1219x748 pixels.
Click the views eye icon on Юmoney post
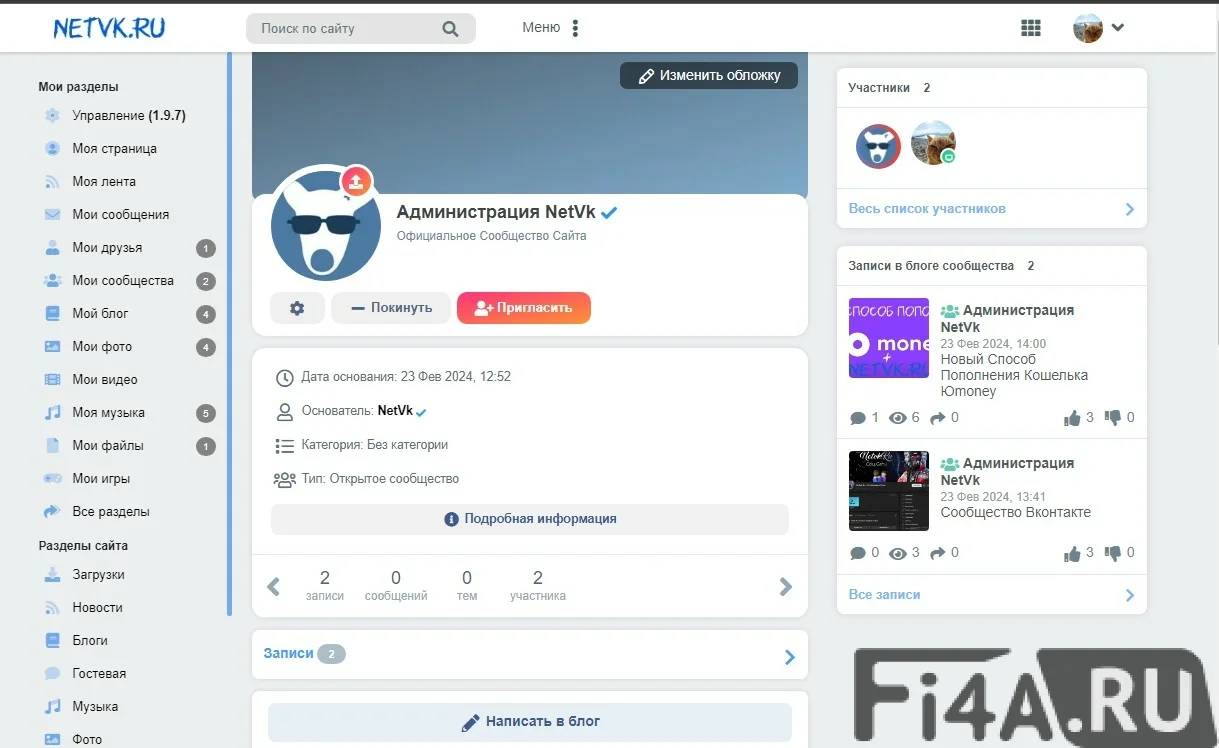pos(898,418)
